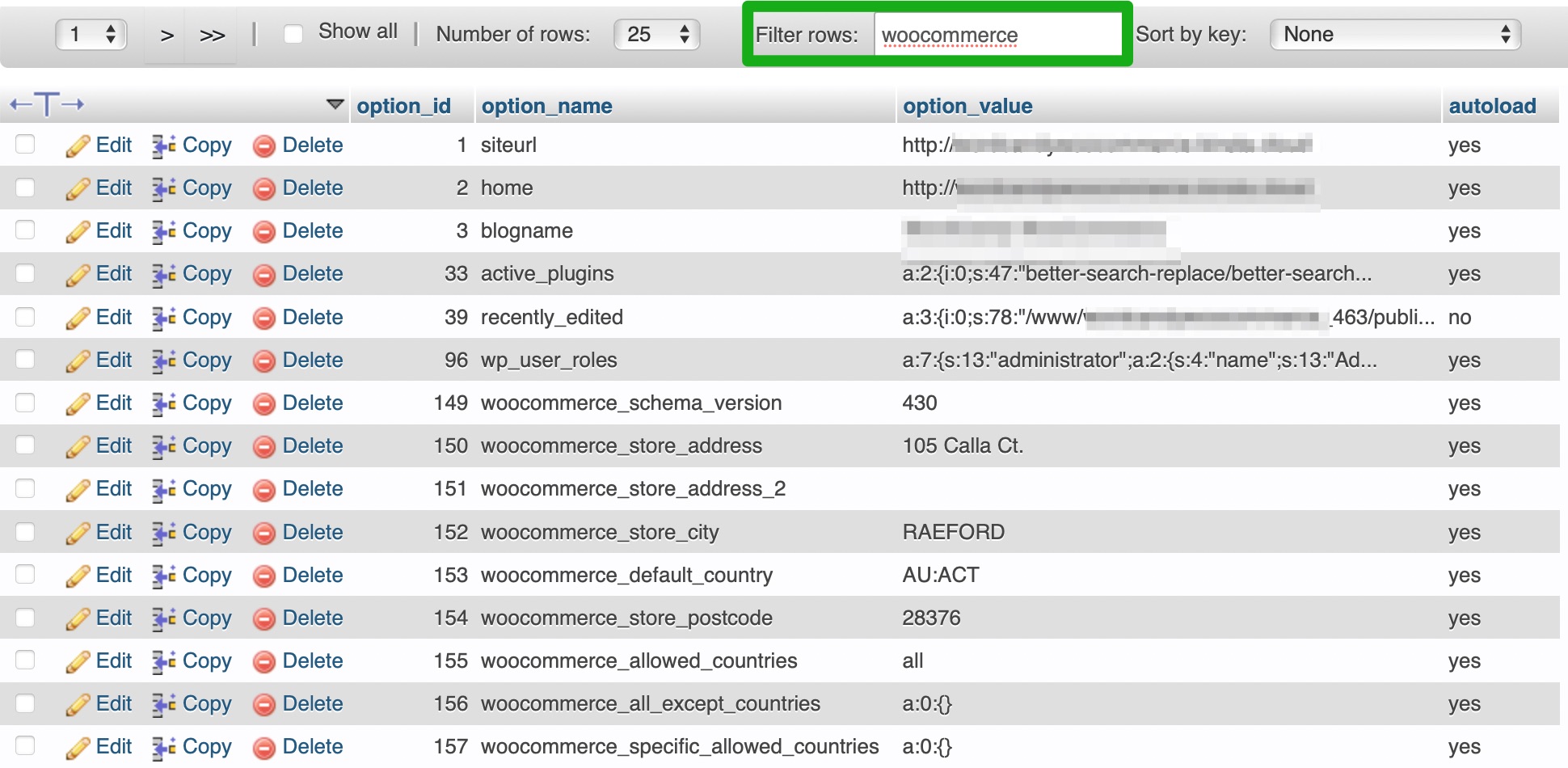Click Edit link for woocommerce_default_country
Viewport: 1568px width, 768px height.
(x=113, y=575)
